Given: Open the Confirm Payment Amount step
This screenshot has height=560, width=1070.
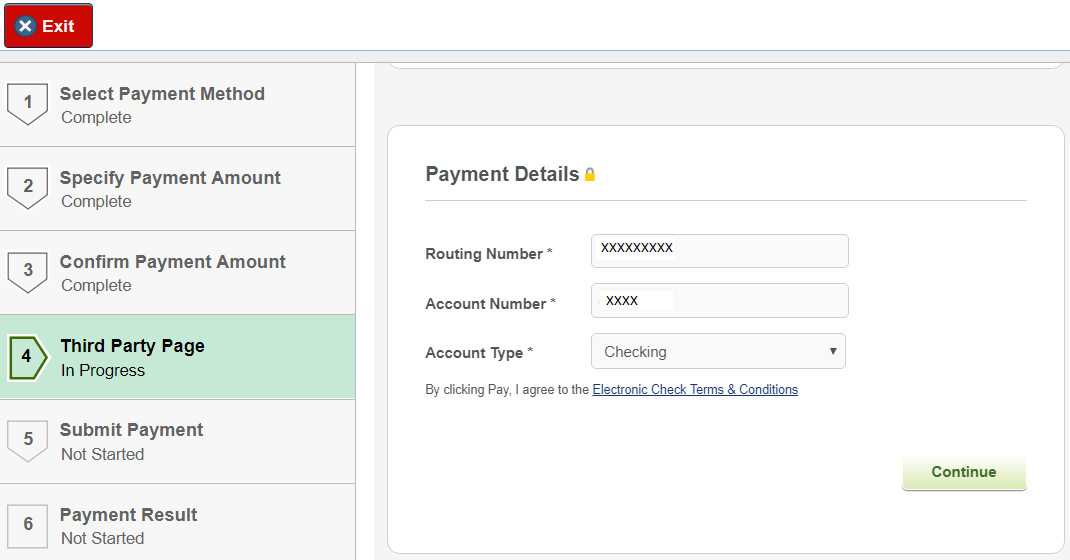Looking at the screenshot, I should (x=172, y=262).
